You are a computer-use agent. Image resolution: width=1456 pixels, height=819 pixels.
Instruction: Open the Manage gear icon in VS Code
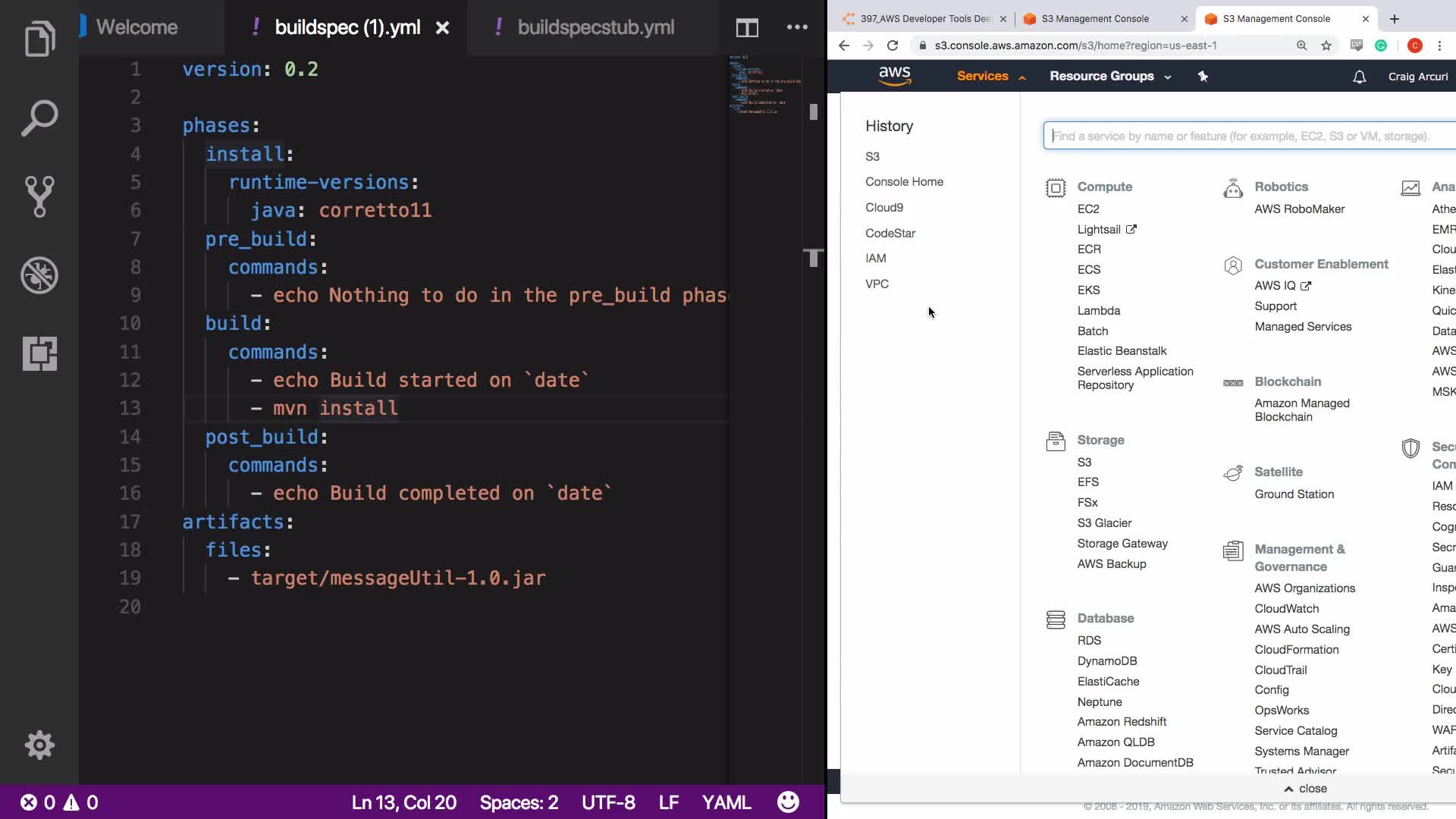click(39, 745)
